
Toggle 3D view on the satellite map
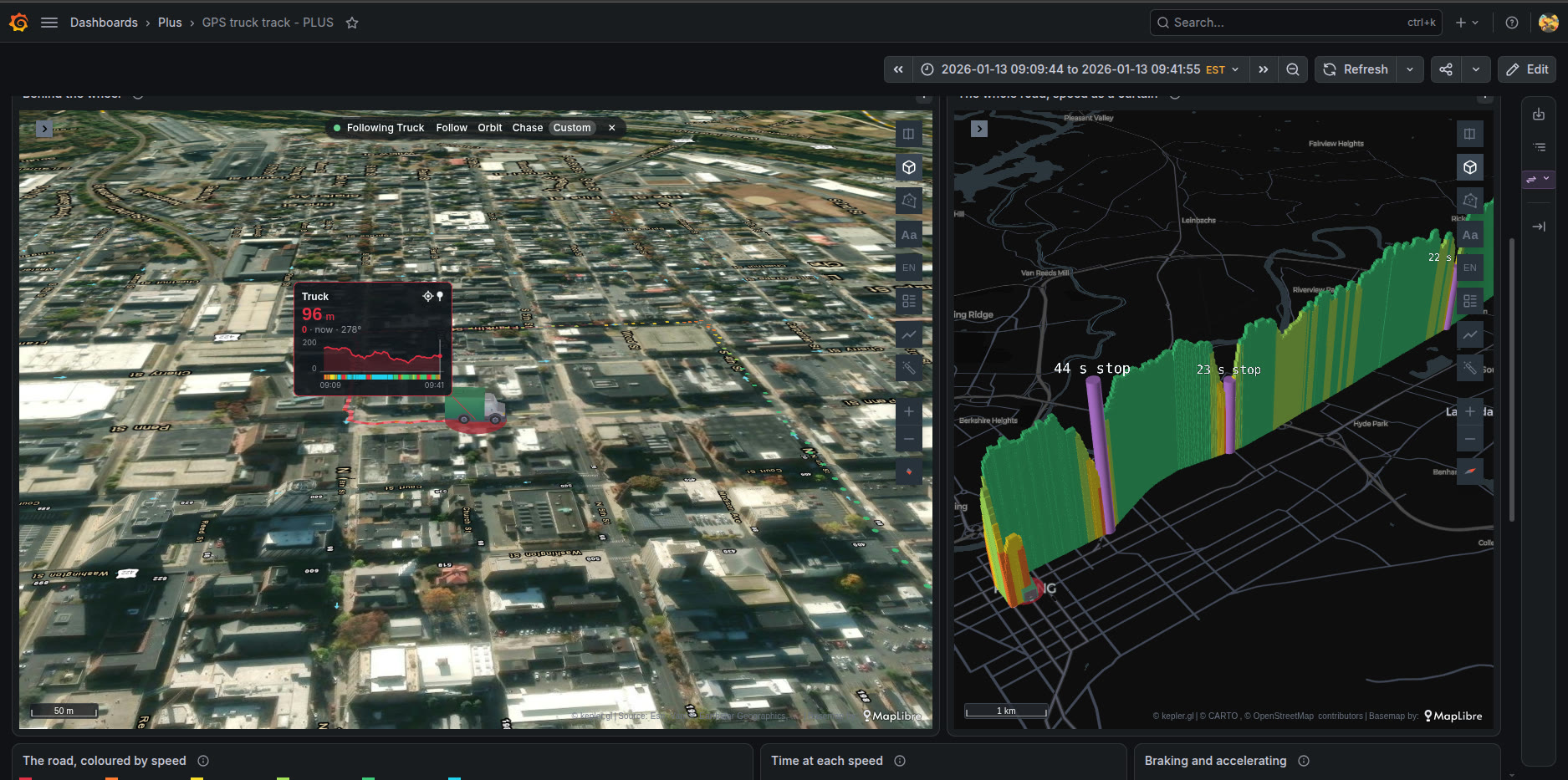909,167
